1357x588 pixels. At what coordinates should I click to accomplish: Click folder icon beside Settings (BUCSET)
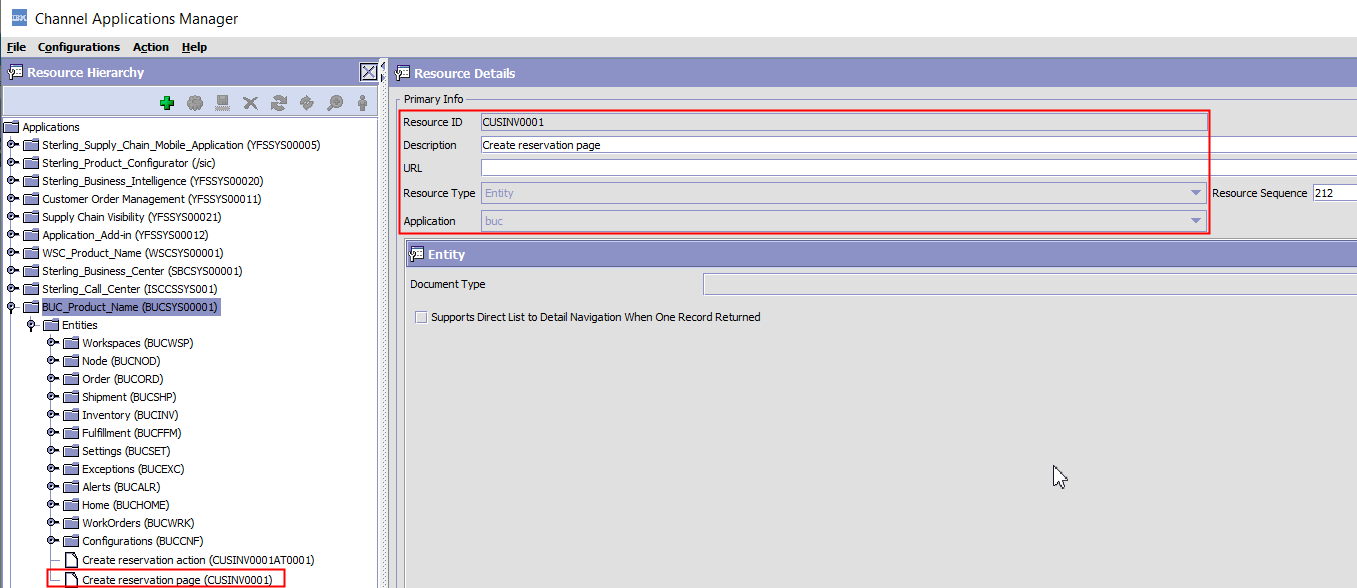point(71,451)
